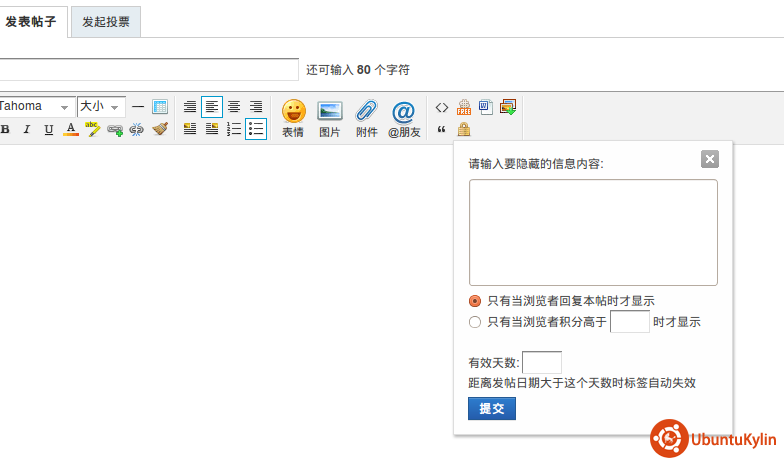The height and width of the screenshot is (463, 784).
Task: Select 只有当浏览者回复本帖时才显示 radio option
Action: pos(475,300)
